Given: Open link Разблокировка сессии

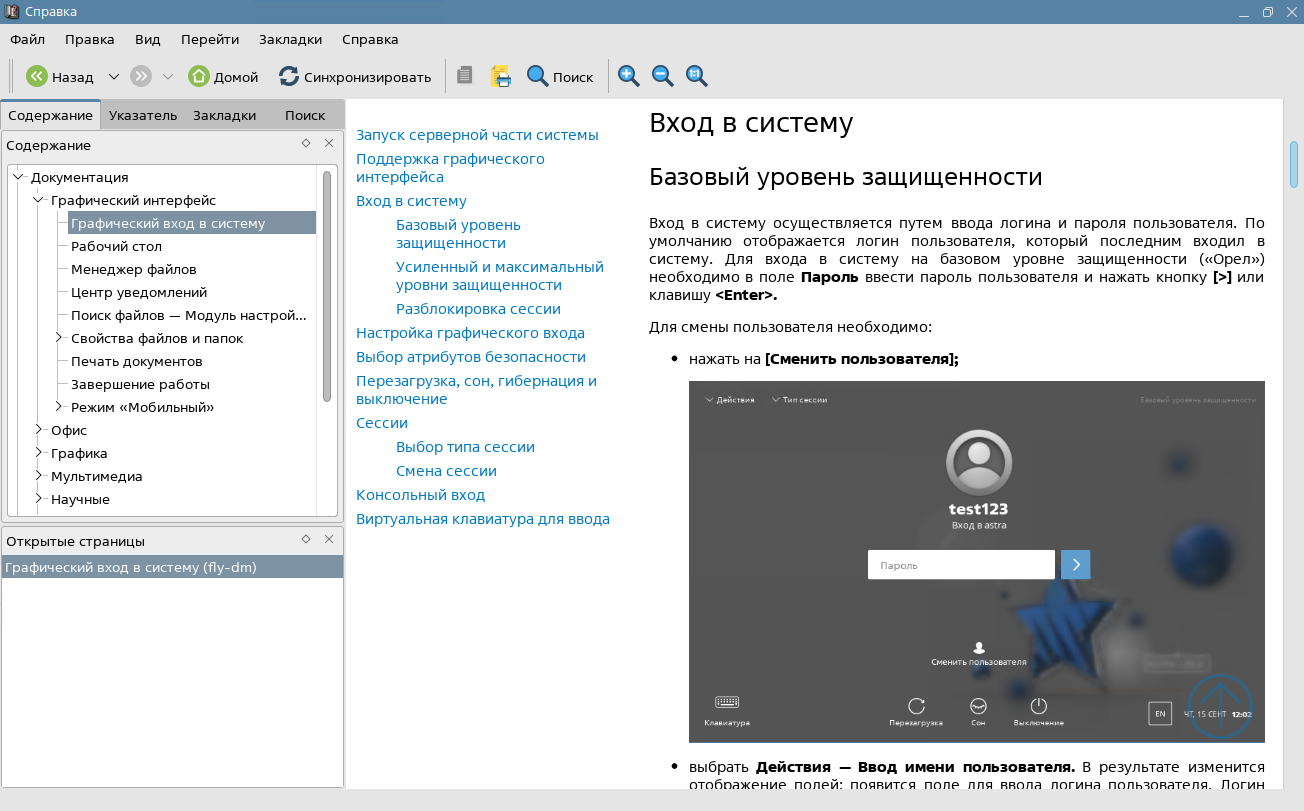Looking at the screenshot, I should (478, 309).
